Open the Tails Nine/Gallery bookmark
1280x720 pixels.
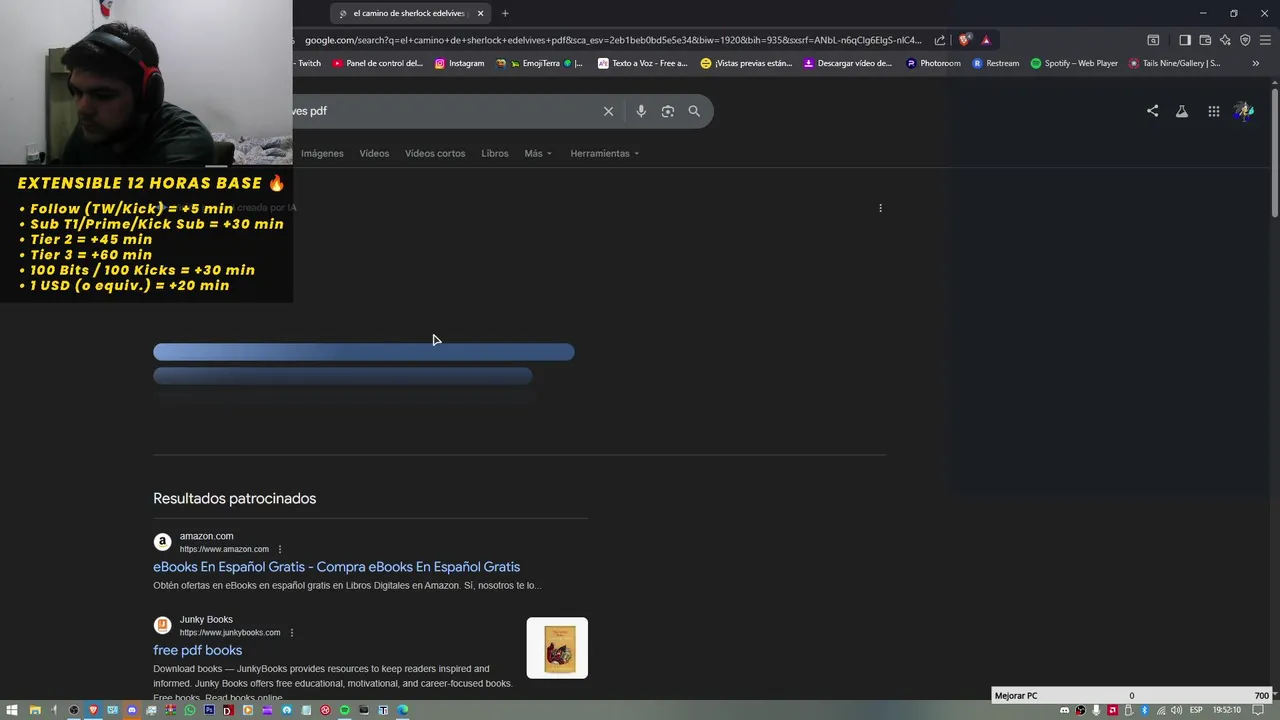(1174, 63)
